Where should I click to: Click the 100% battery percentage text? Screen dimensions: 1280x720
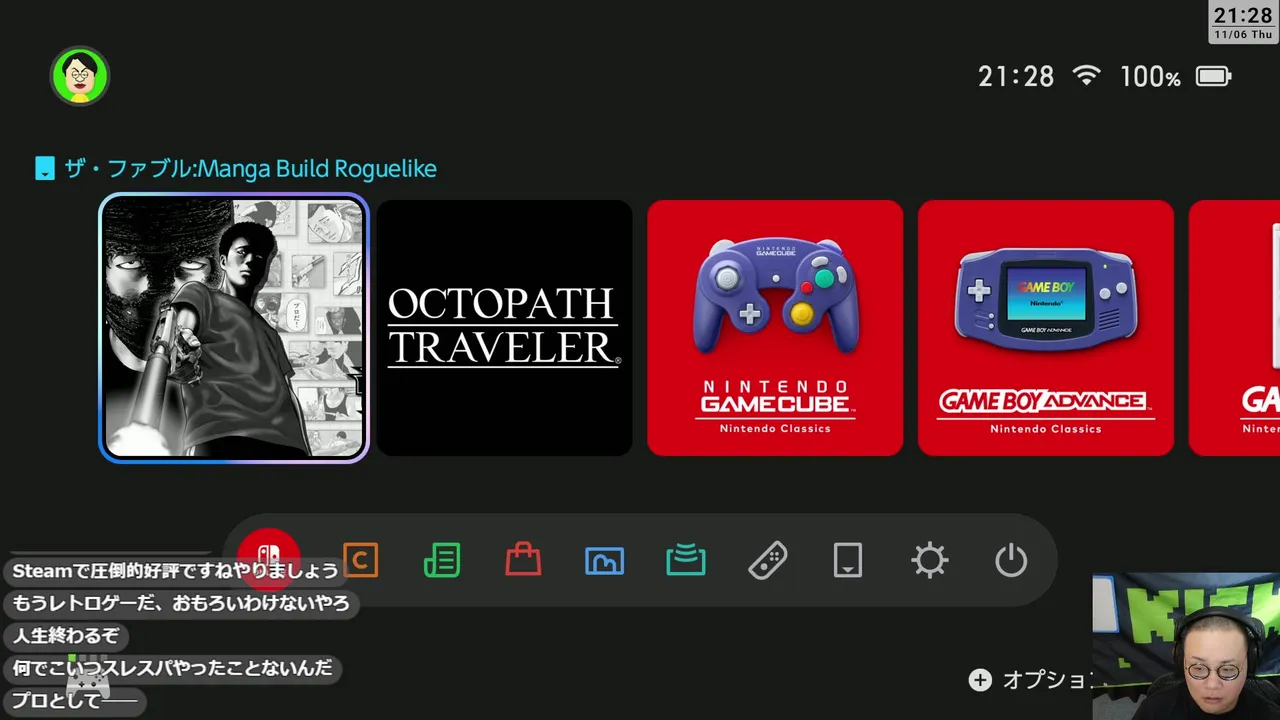[x=1150, y=77]
